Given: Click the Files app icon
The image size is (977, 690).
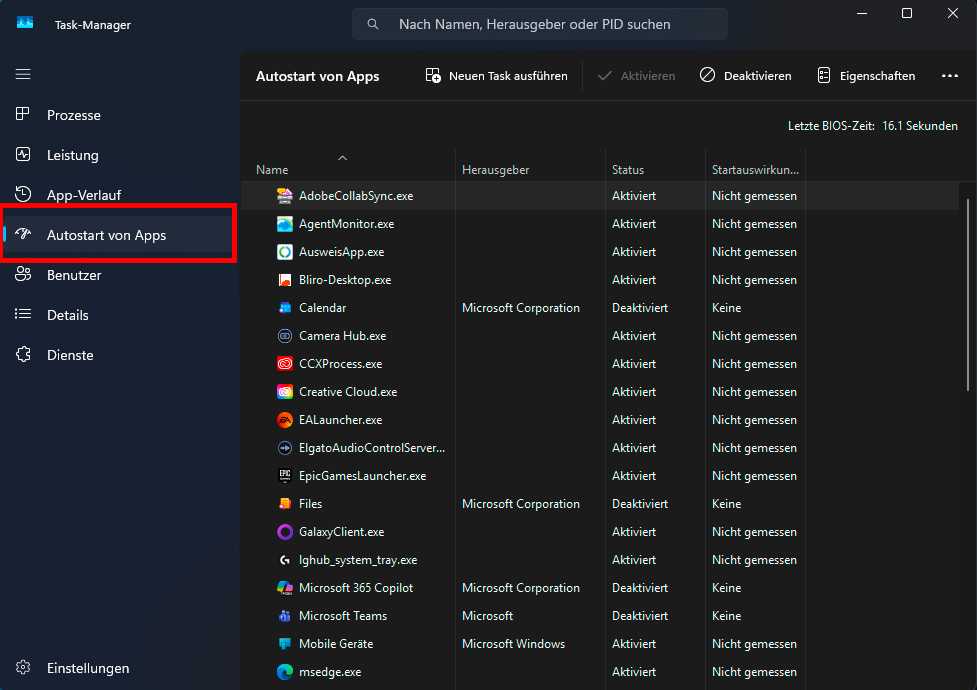Looking at the screenshot, I should click(x=285, y=504).
